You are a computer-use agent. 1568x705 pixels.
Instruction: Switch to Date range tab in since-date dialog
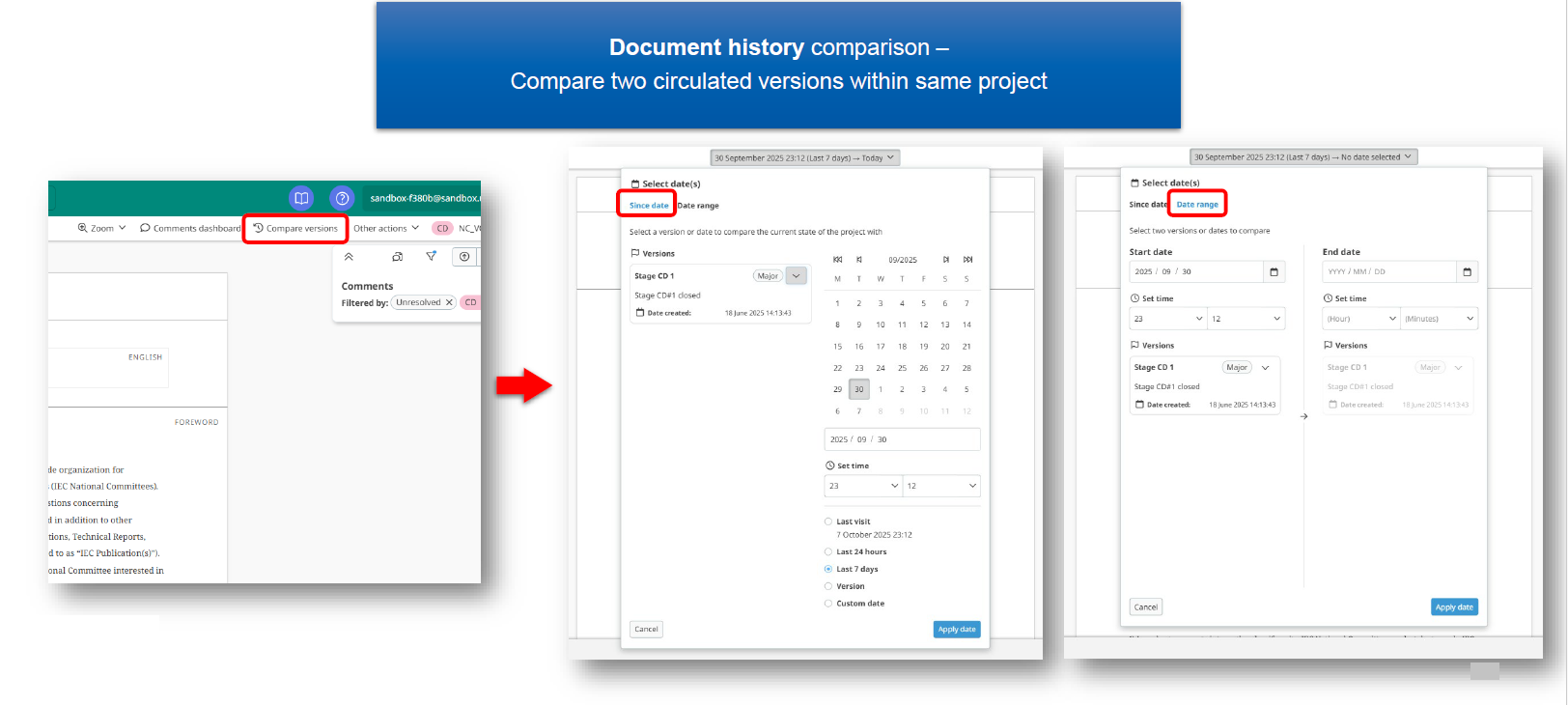tap(698, 206)
